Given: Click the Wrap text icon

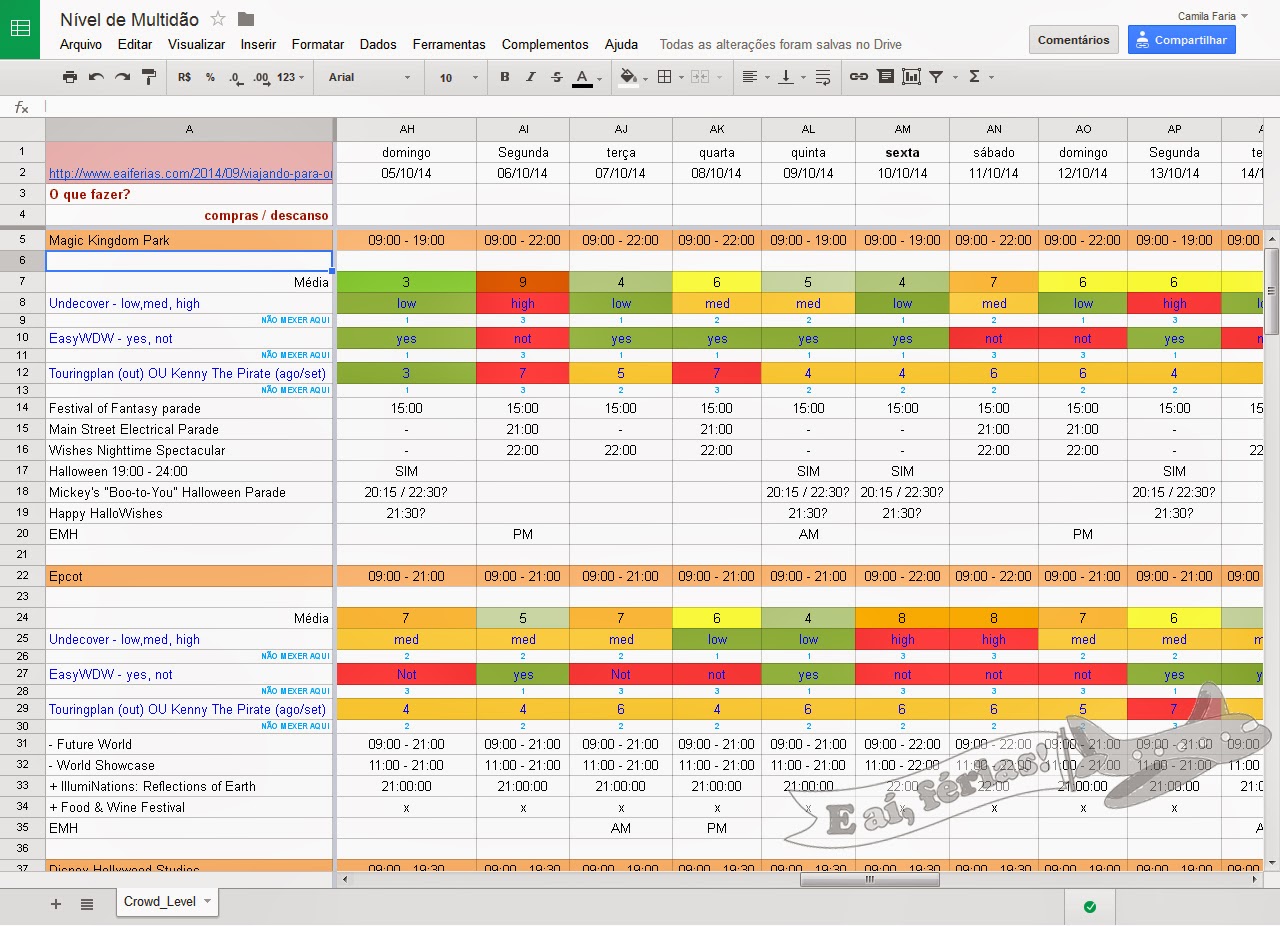Looking at the screenshot, I should click(823, 77).
